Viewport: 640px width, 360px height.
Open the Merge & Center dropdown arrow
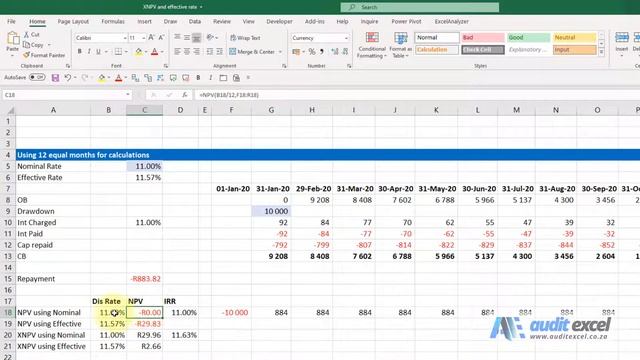click(280, 52)
